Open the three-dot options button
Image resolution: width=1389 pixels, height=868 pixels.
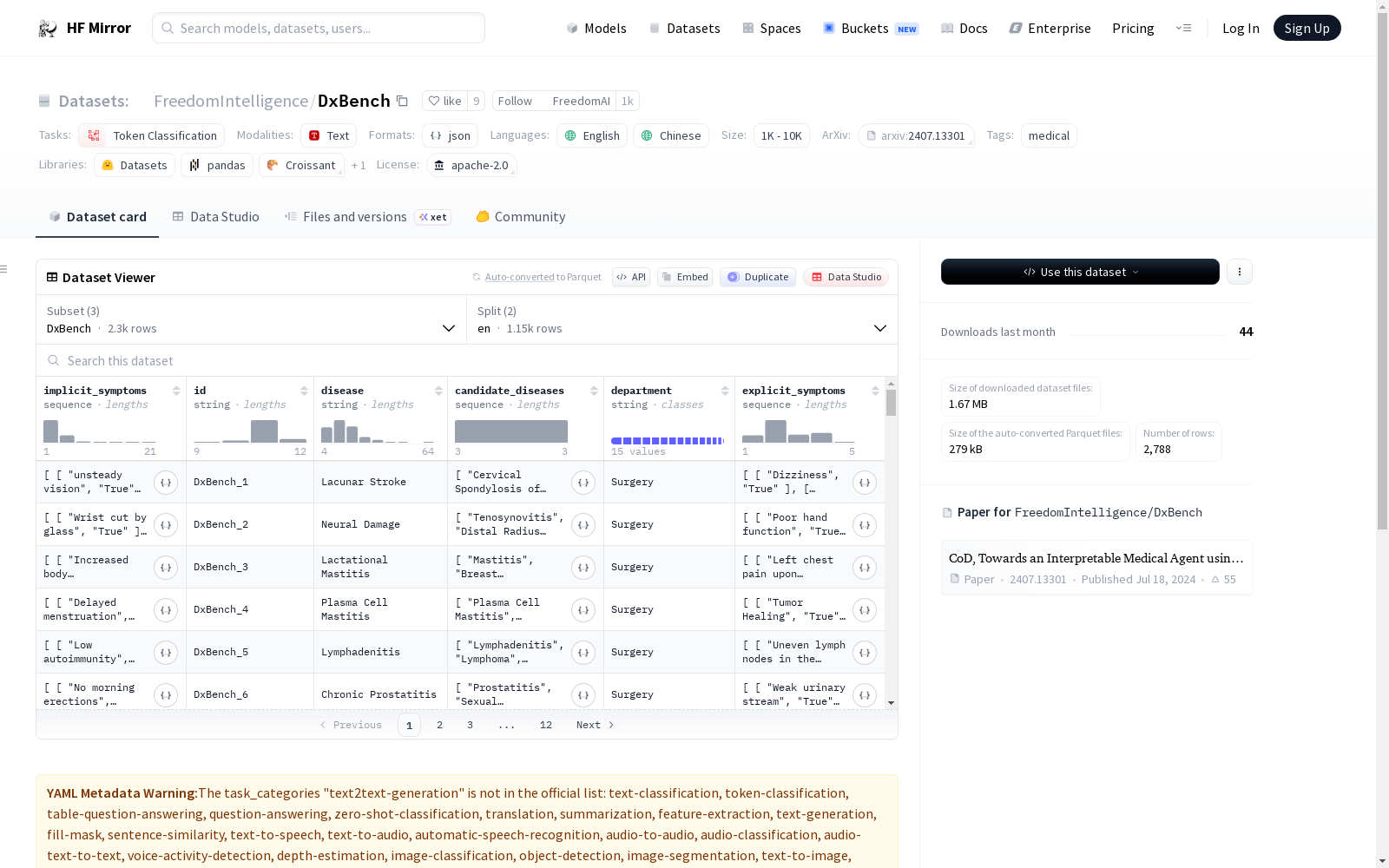[x=1240, y=272]
